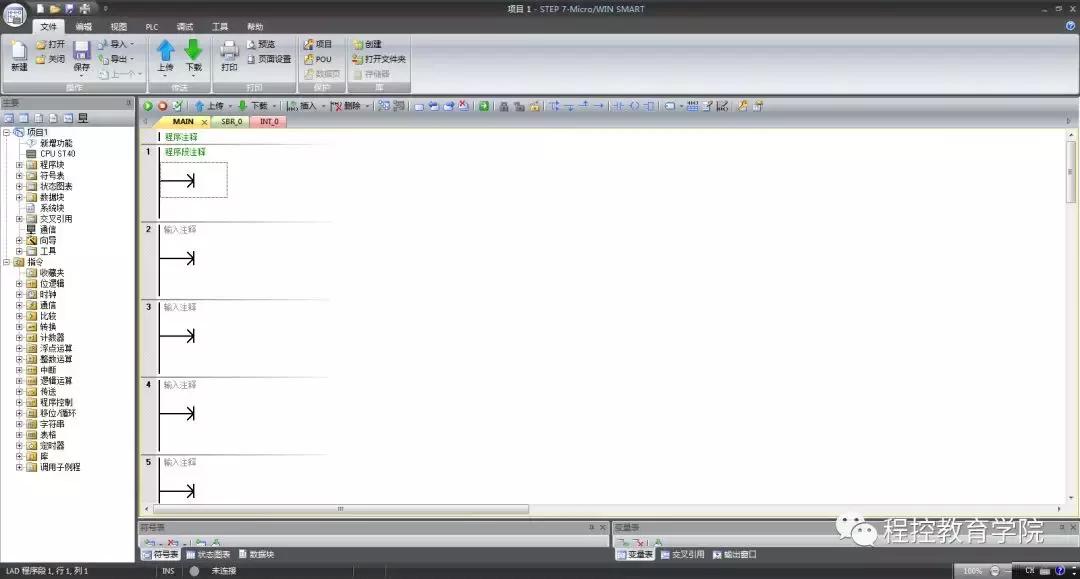Expand the 位逻辑 bit logic folder
The height and width of the screenshot is (579, 1080).
(19, 284)
